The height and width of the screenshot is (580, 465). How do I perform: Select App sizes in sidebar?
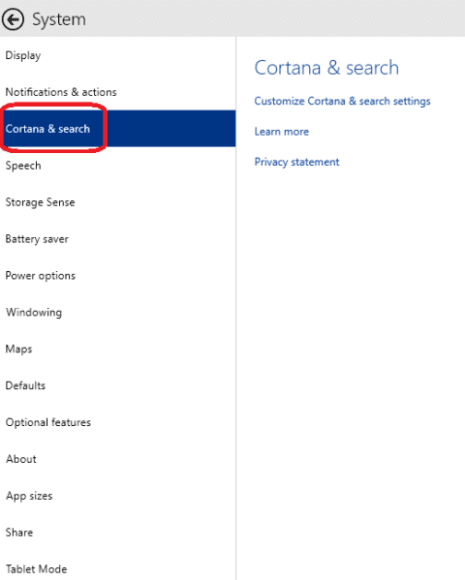coord(118,496)
